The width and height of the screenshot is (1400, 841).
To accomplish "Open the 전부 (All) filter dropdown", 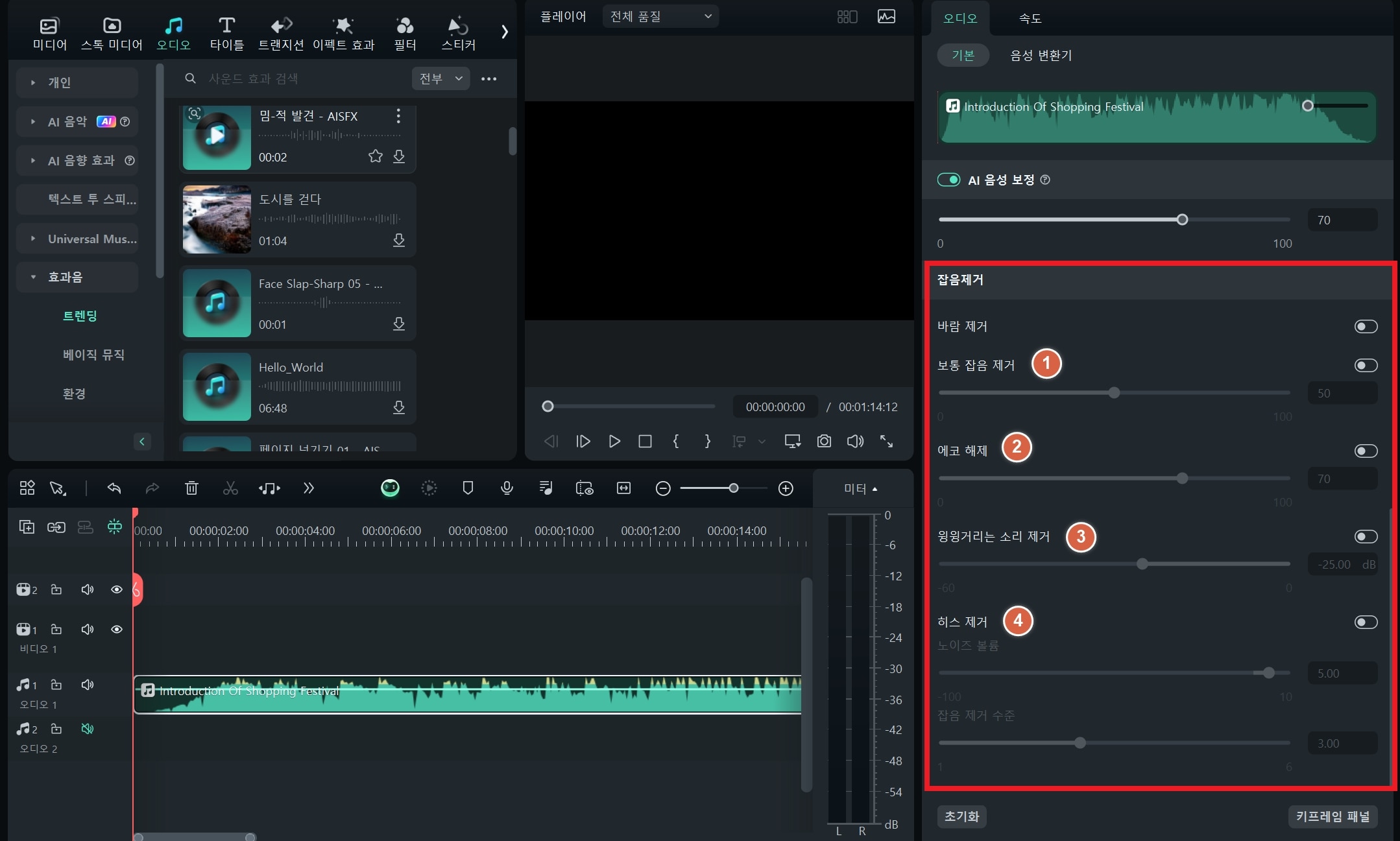I will pos(440,78).
